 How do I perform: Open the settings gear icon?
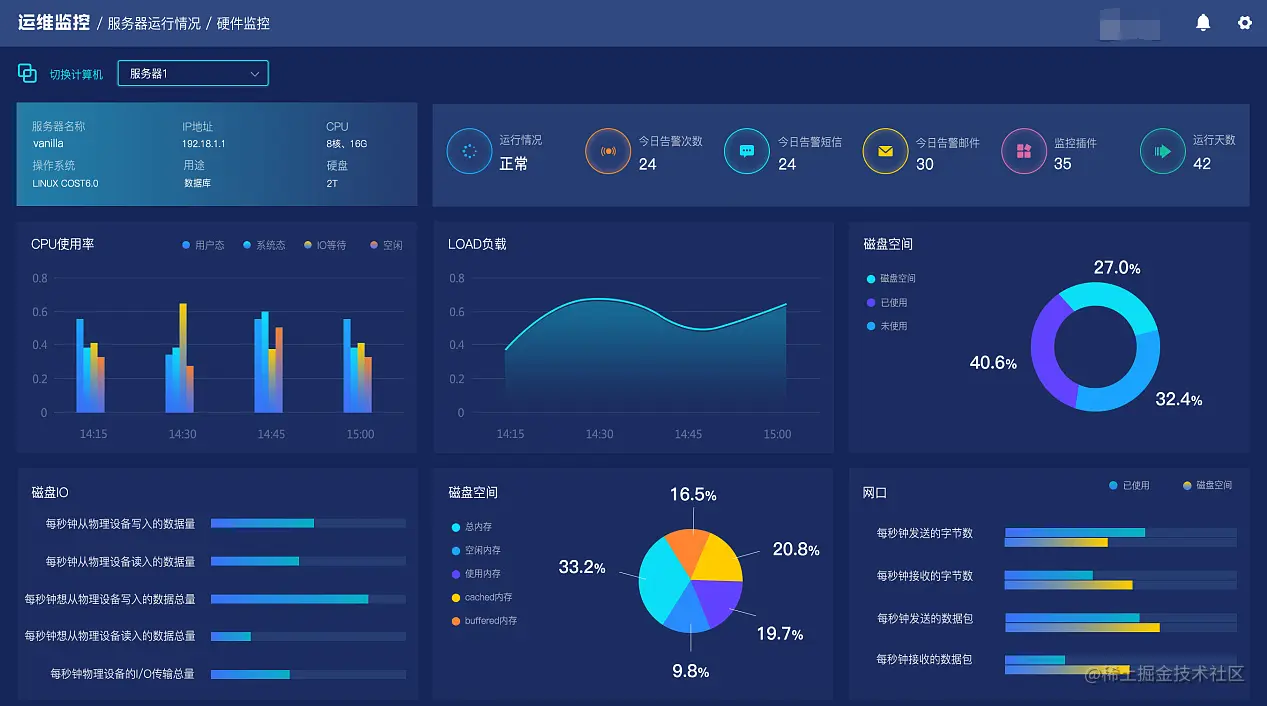point(1244,22)
